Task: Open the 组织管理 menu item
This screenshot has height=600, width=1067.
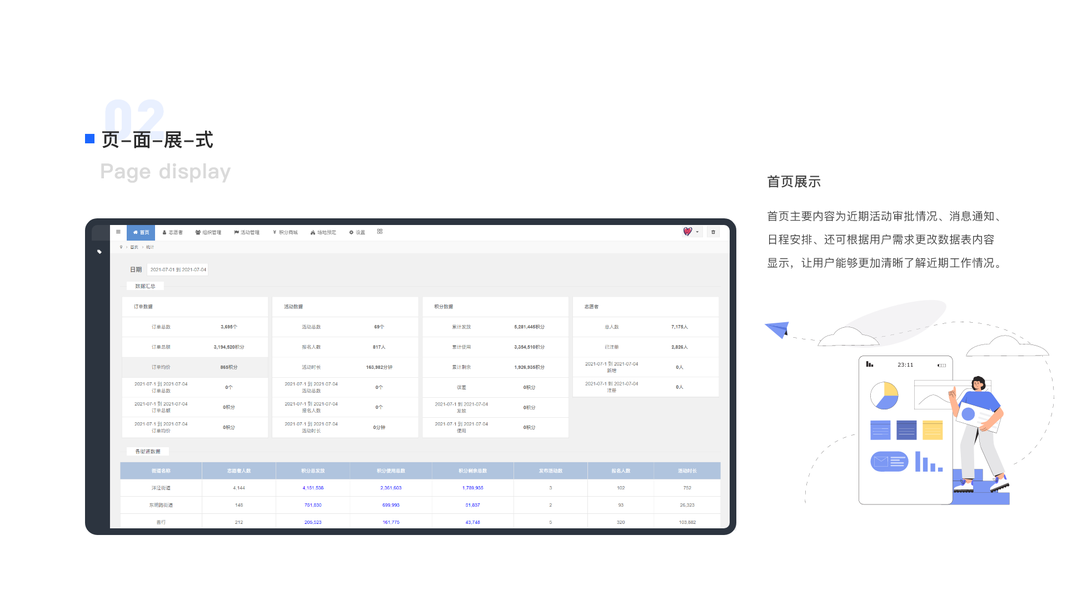Action: [208, 233]
